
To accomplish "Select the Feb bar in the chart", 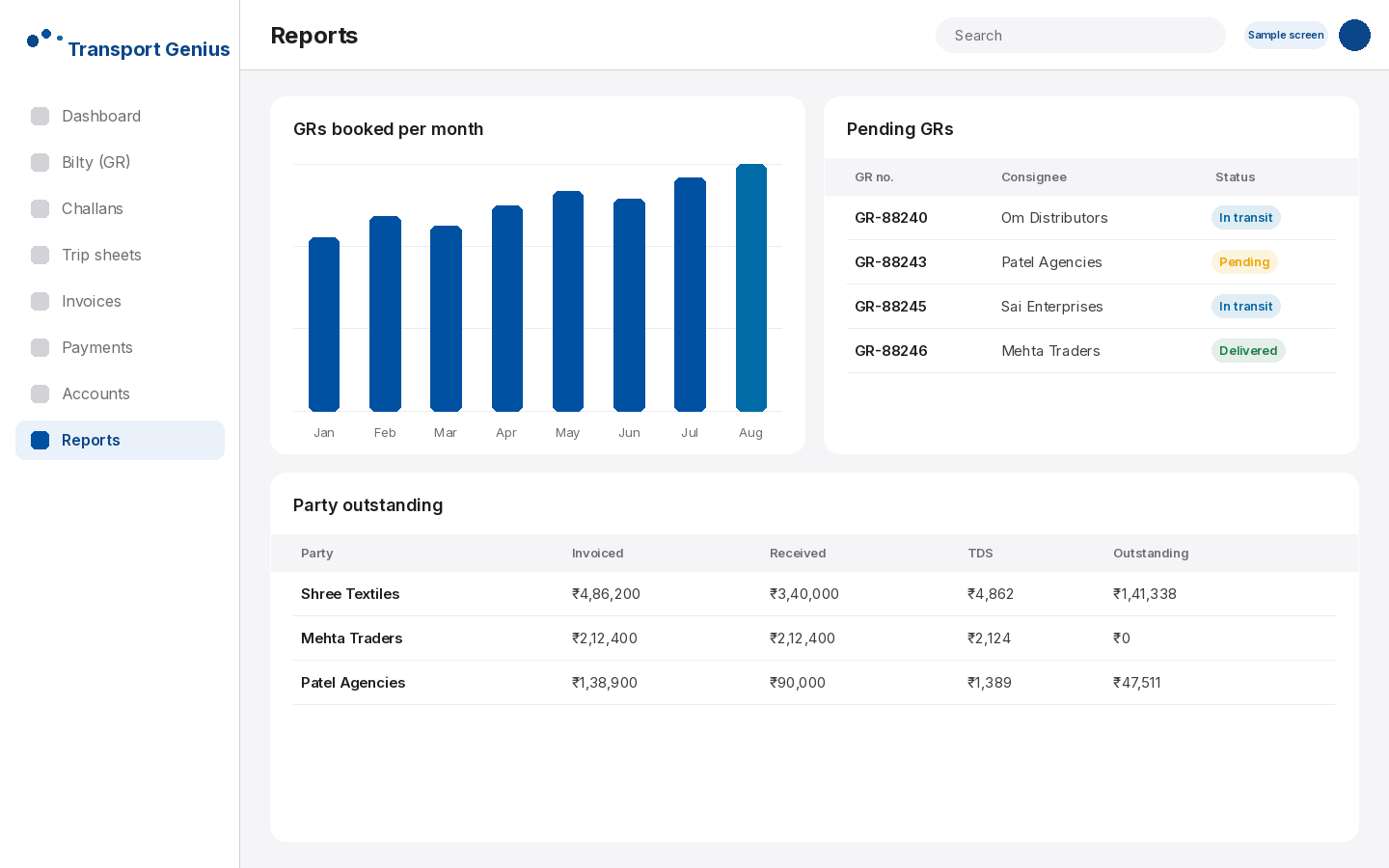I will [x=385, y=313].
